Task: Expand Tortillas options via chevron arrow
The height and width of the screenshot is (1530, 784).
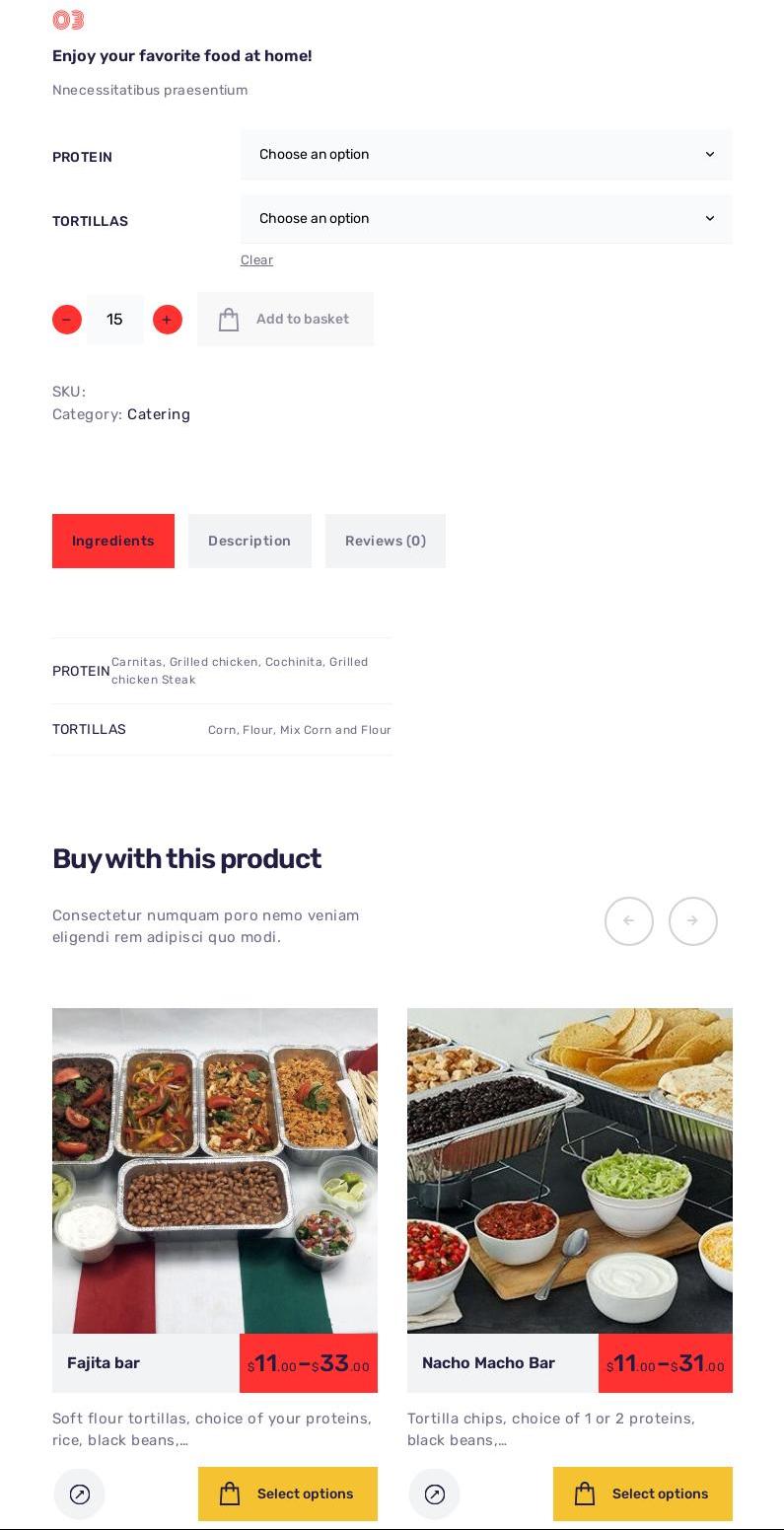Action: (x=710, y=219)
